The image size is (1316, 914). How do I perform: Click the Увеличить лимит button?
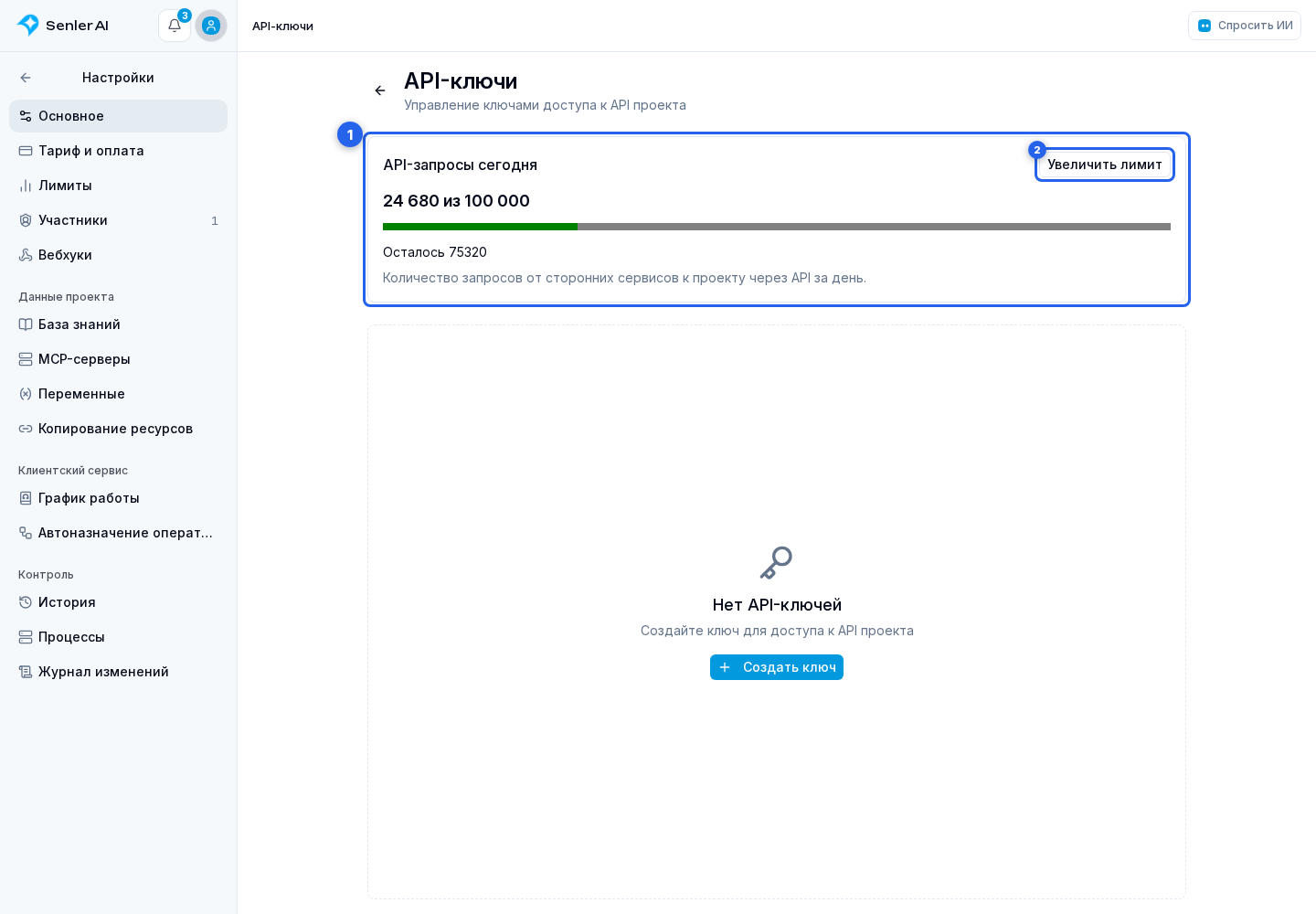pos(1105,165)
